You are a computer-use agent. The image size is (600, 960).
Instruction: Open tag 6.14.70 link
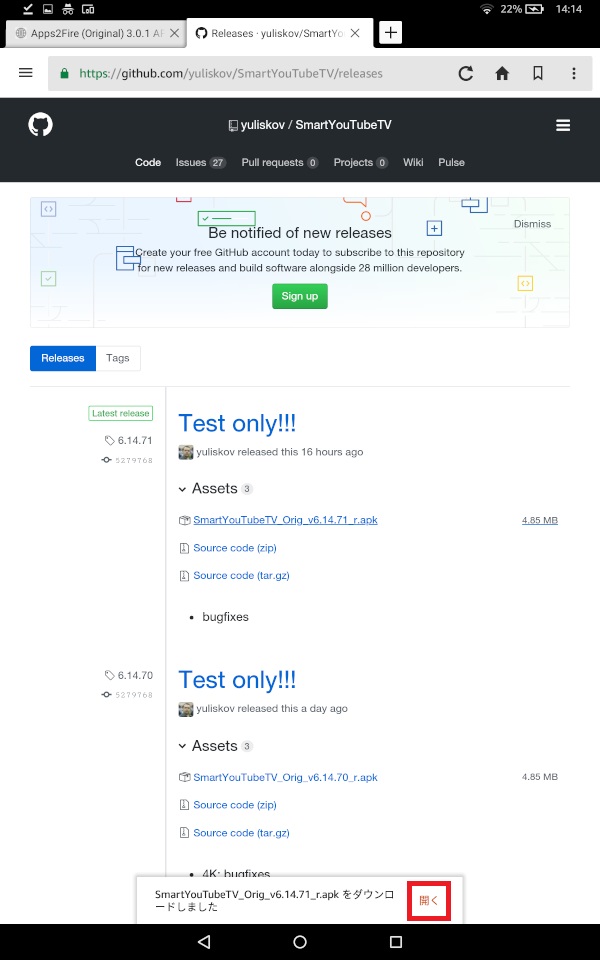[x=129, y=675]
